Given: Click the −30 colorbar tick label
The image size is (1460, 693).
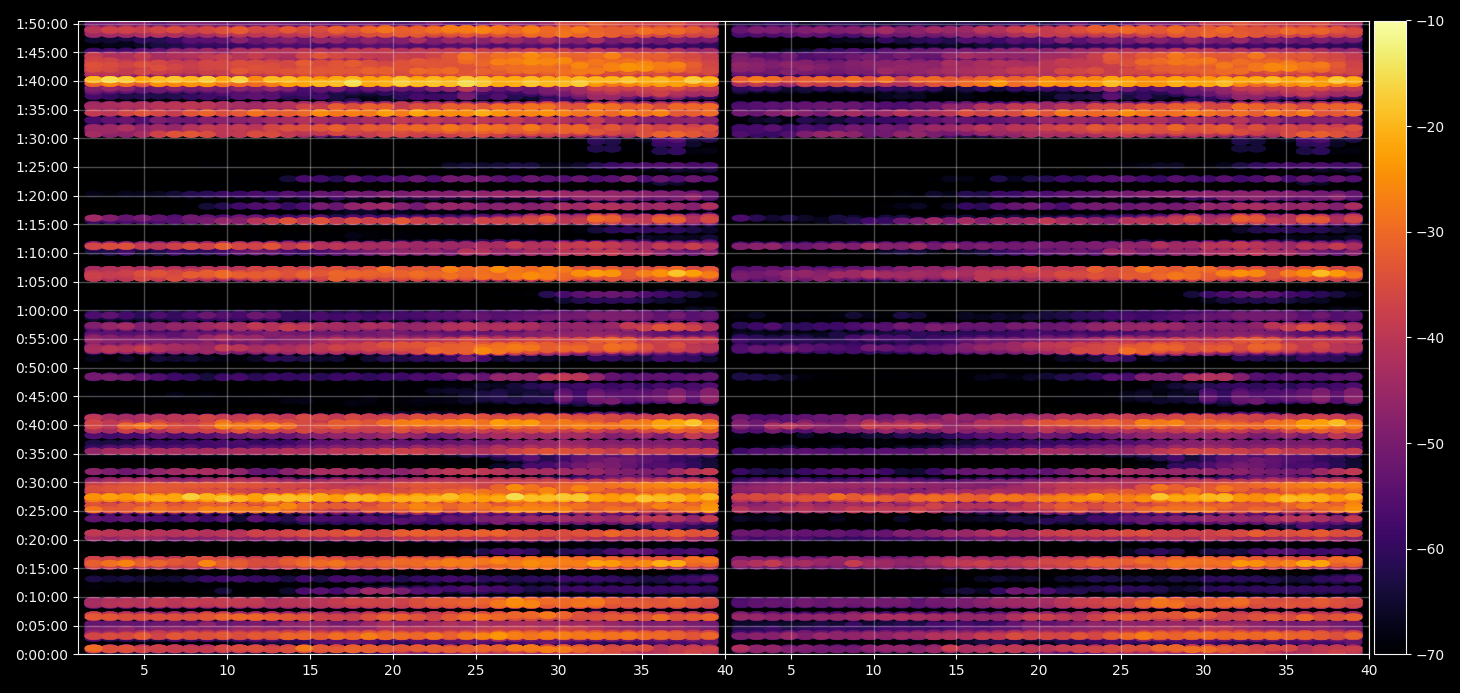Looking at the screenshot, I should coord(1428,232).
